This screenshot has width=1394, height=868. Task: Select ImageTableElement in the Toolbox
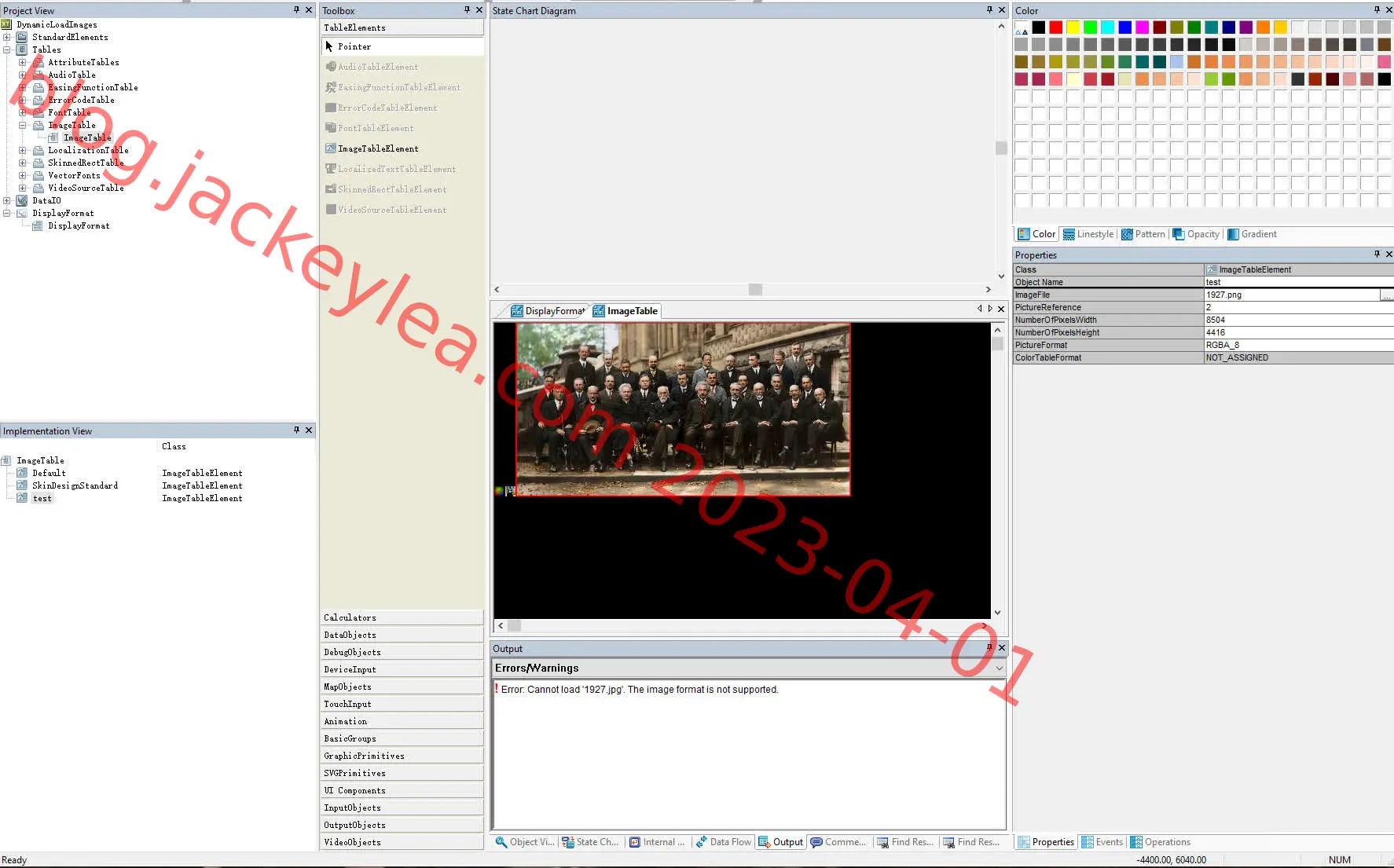[372, 148]
